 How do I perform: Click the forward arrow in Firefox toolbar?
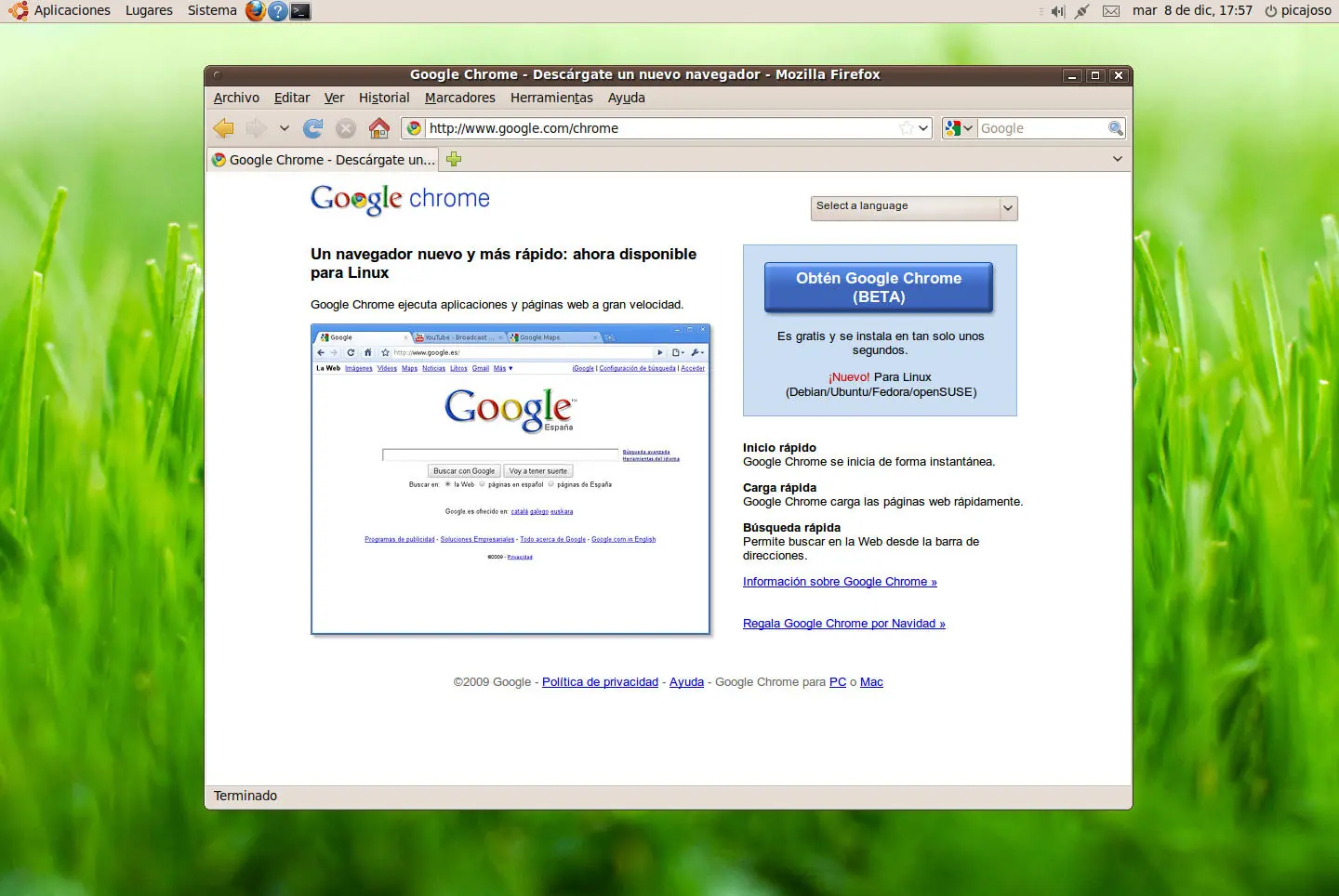coord(256,128)
